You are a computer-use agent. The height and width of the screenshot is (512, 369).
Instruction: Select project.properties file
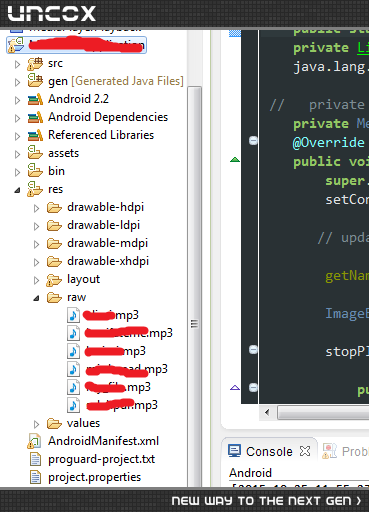pyautogui.click(x=95, y=477)
